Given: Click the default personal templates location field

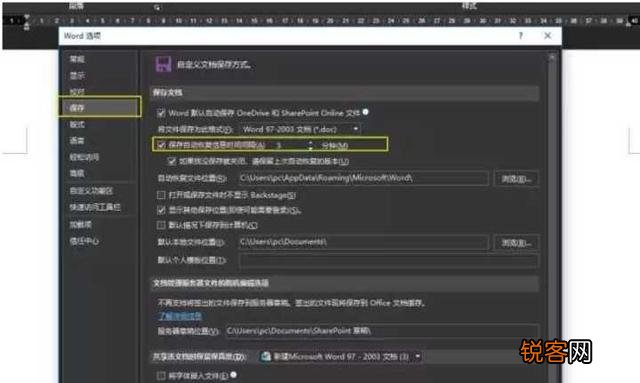Looking at the screenshot, I should pos(389,261).
